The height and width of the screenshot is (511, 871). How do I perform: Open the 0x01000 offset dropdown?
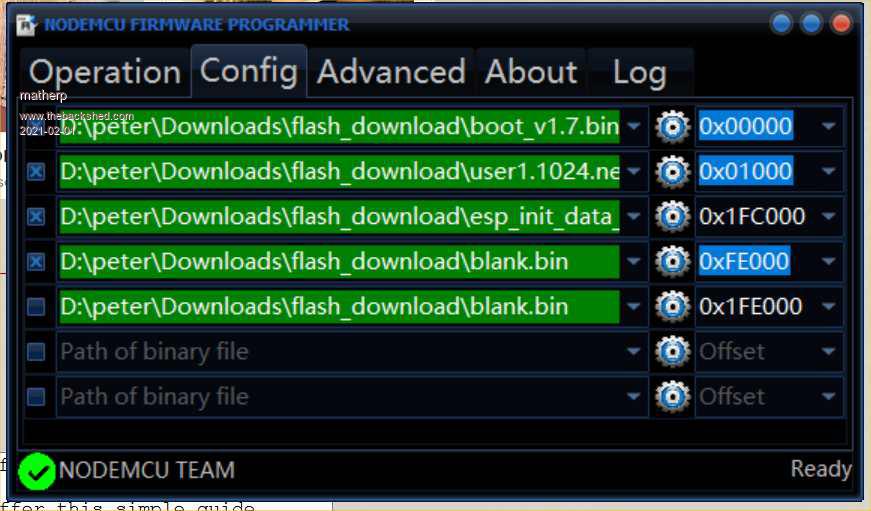pos(828,172)
